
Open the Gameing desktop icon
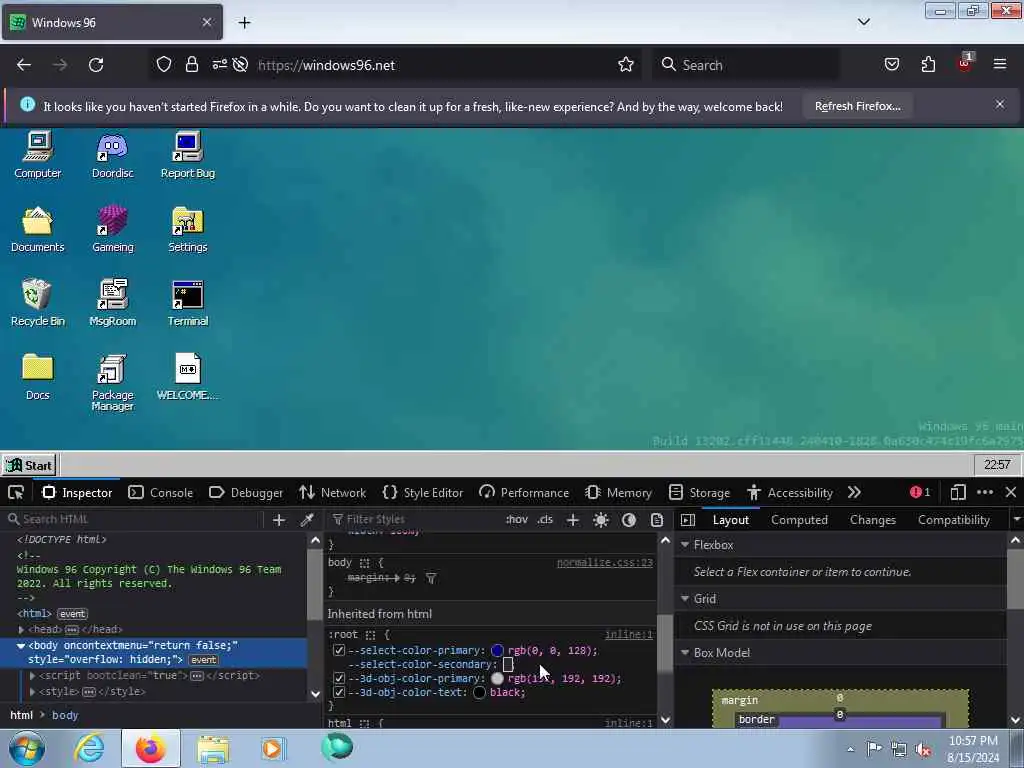[112, 229]
